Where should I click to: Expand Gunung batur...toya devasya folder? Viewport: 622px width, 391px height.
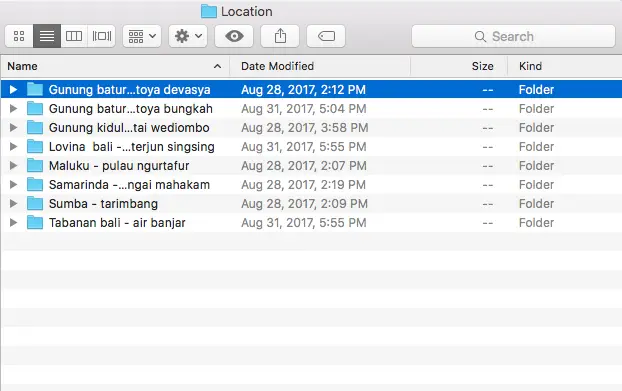coord(13,90)
